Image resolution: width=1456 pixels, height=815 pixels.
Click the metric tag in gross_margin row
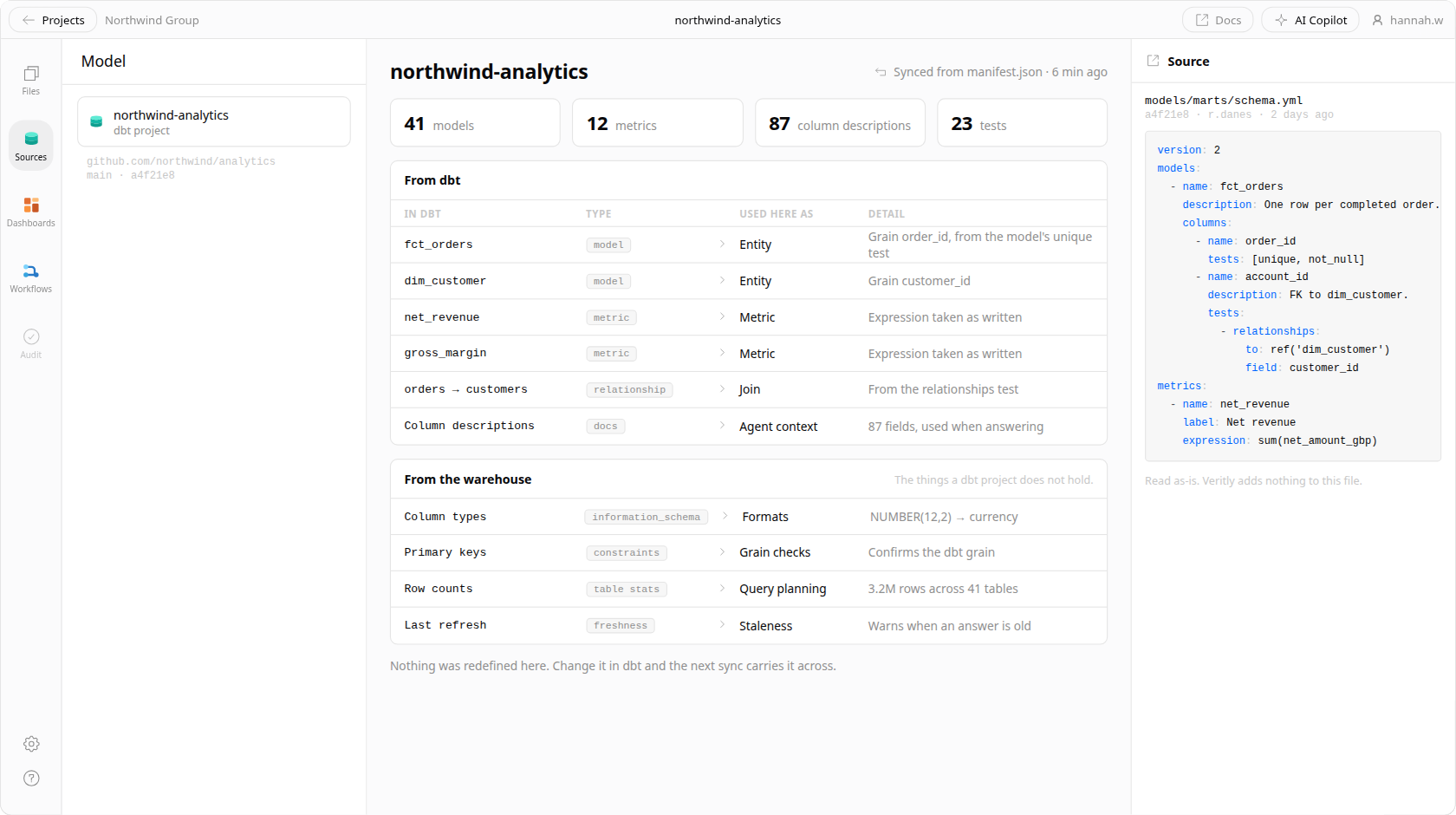611,354
